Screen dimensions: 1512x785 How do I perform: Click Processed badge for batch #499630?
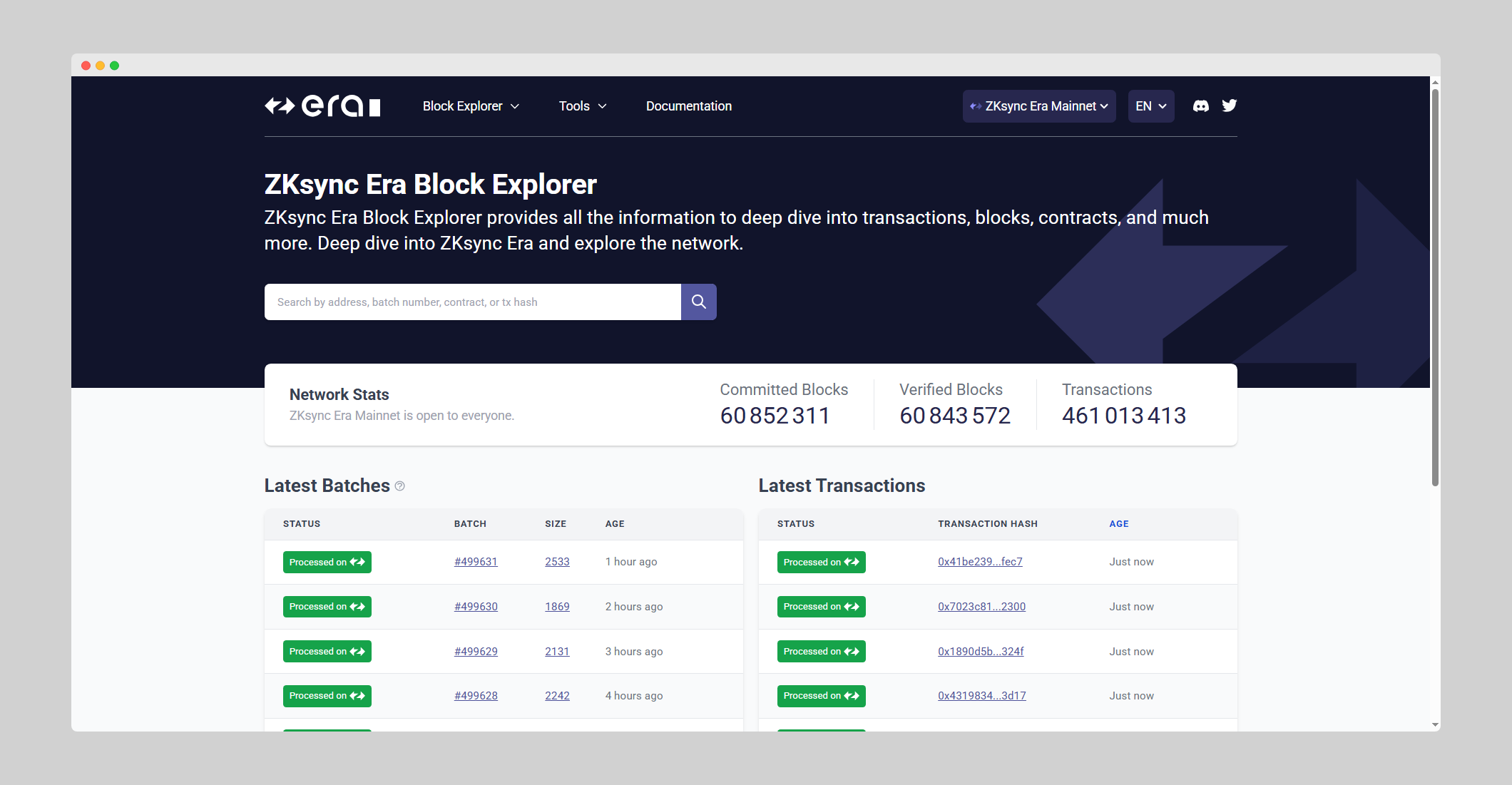click(x=327, y=607)
